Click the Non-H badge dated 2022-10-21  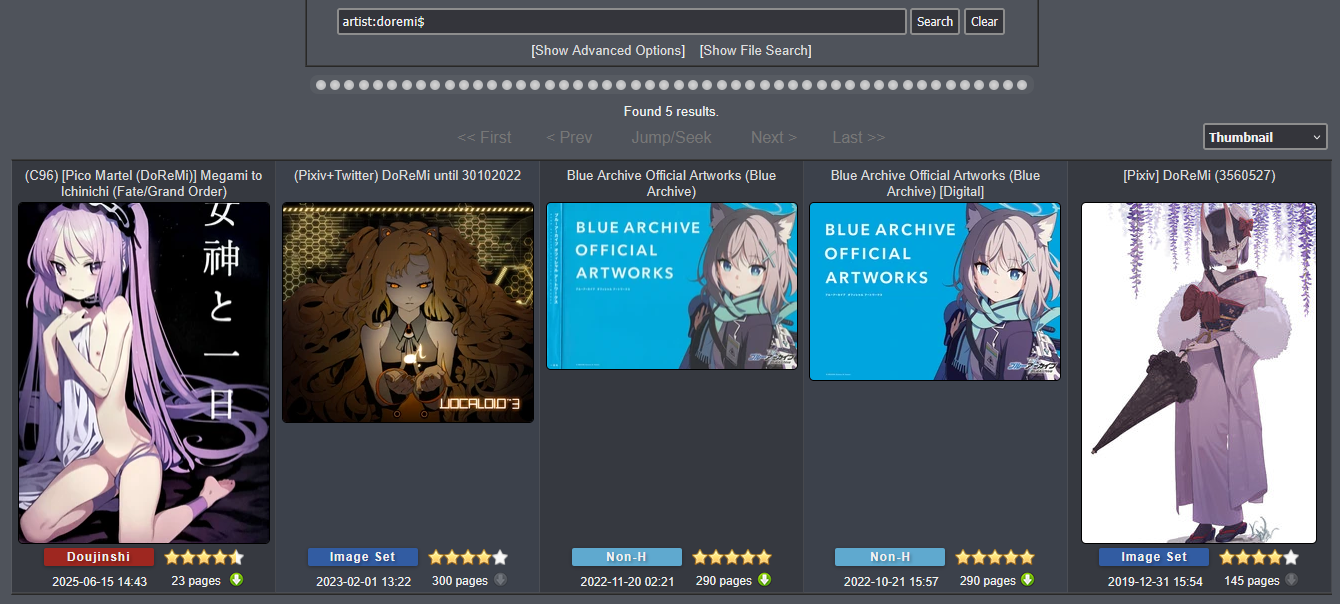point(890,557)
